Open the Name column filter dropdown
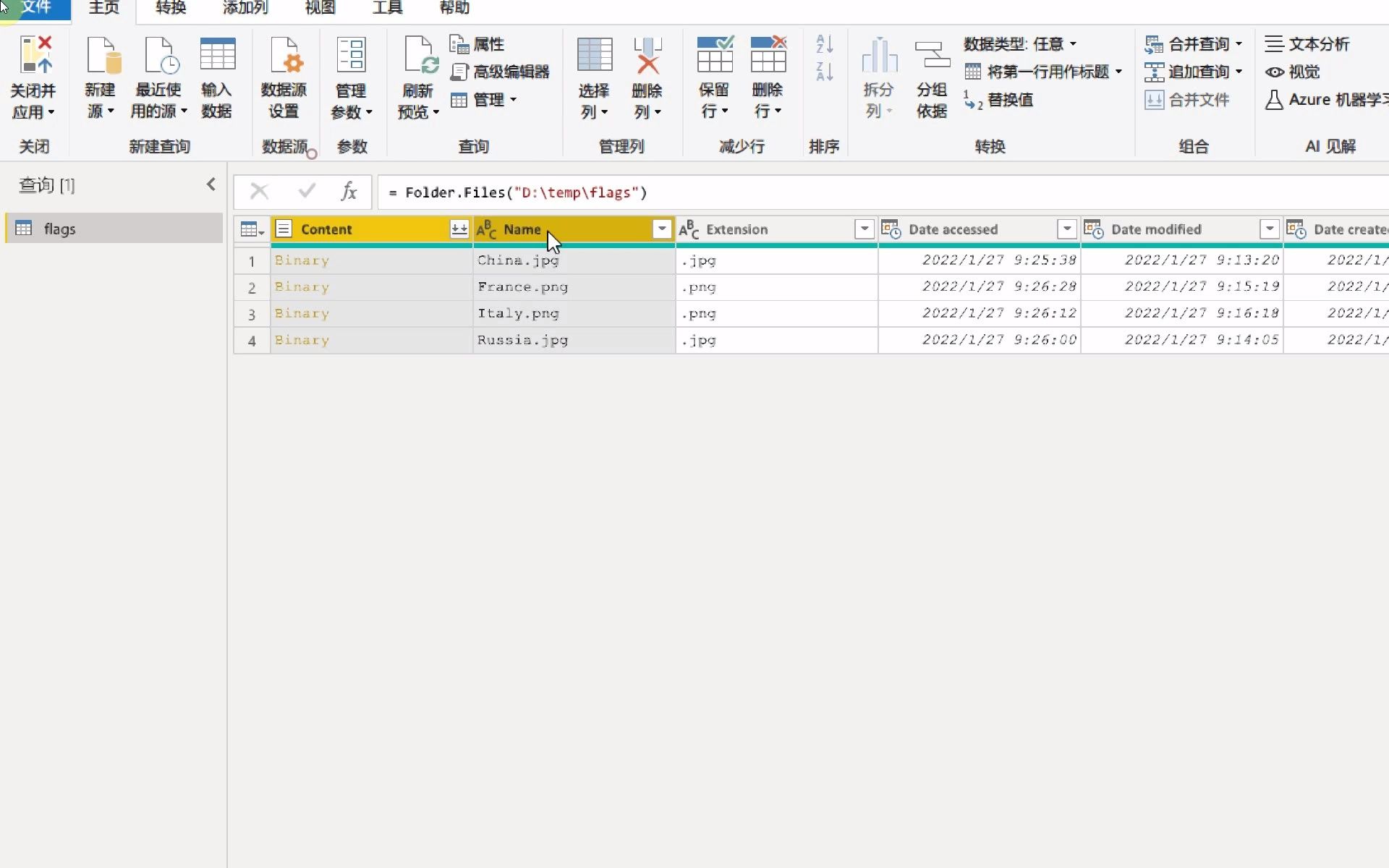Screen dimensions: 1389x868 point(661,229)
